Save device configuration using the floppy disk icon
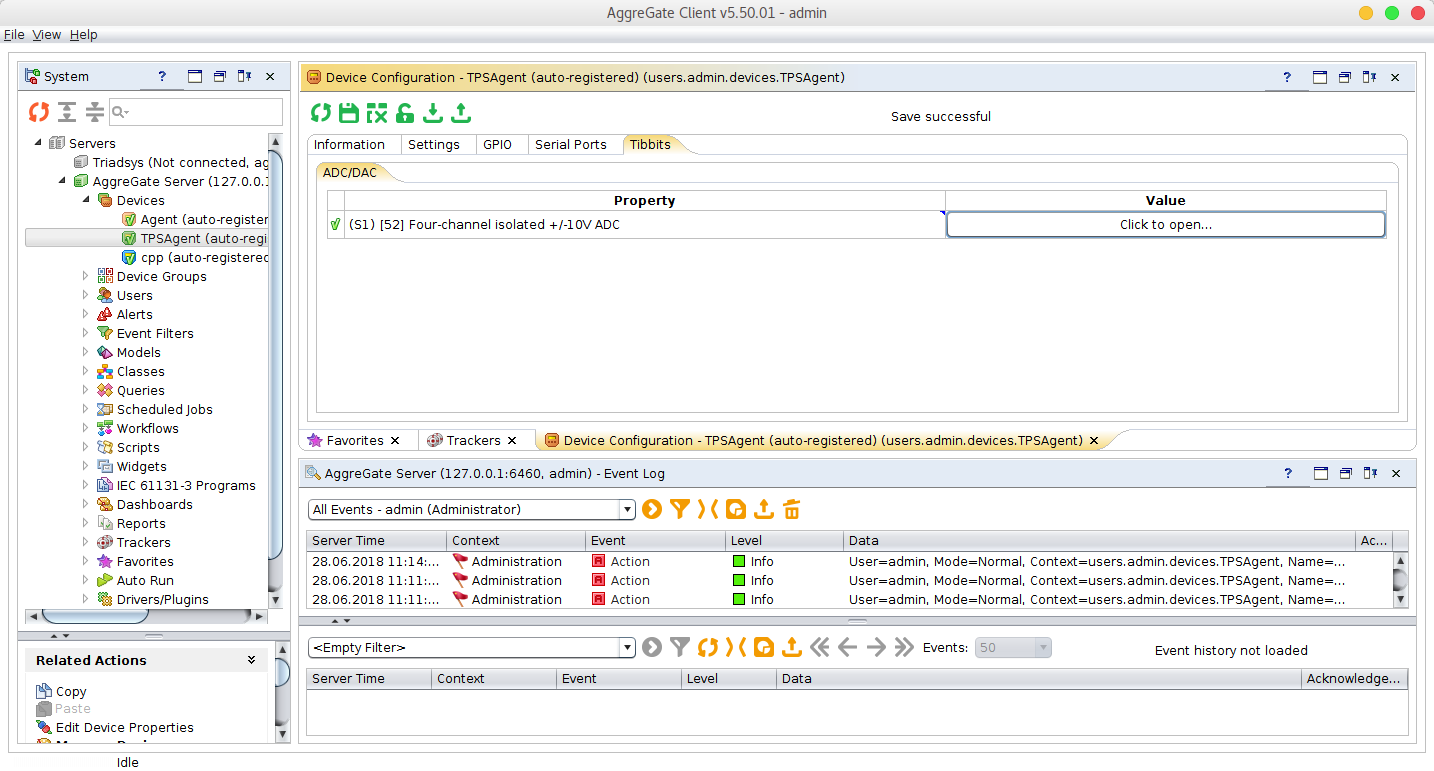 pos(348,113)
